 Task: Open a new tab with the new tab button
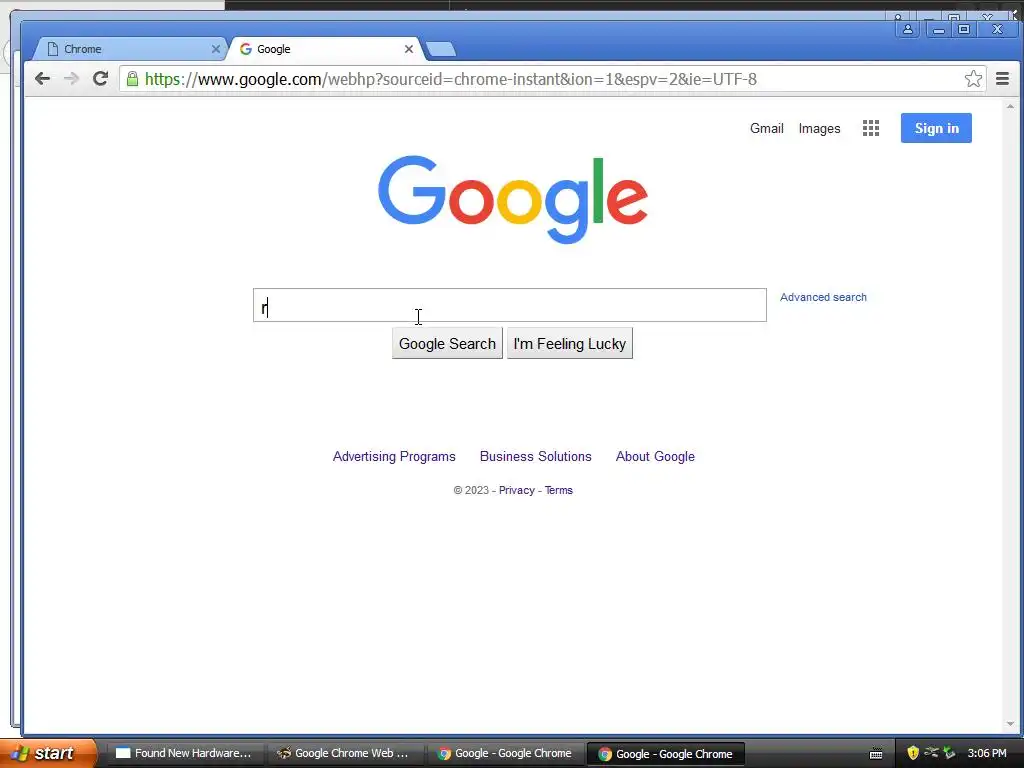pos(440,49)
